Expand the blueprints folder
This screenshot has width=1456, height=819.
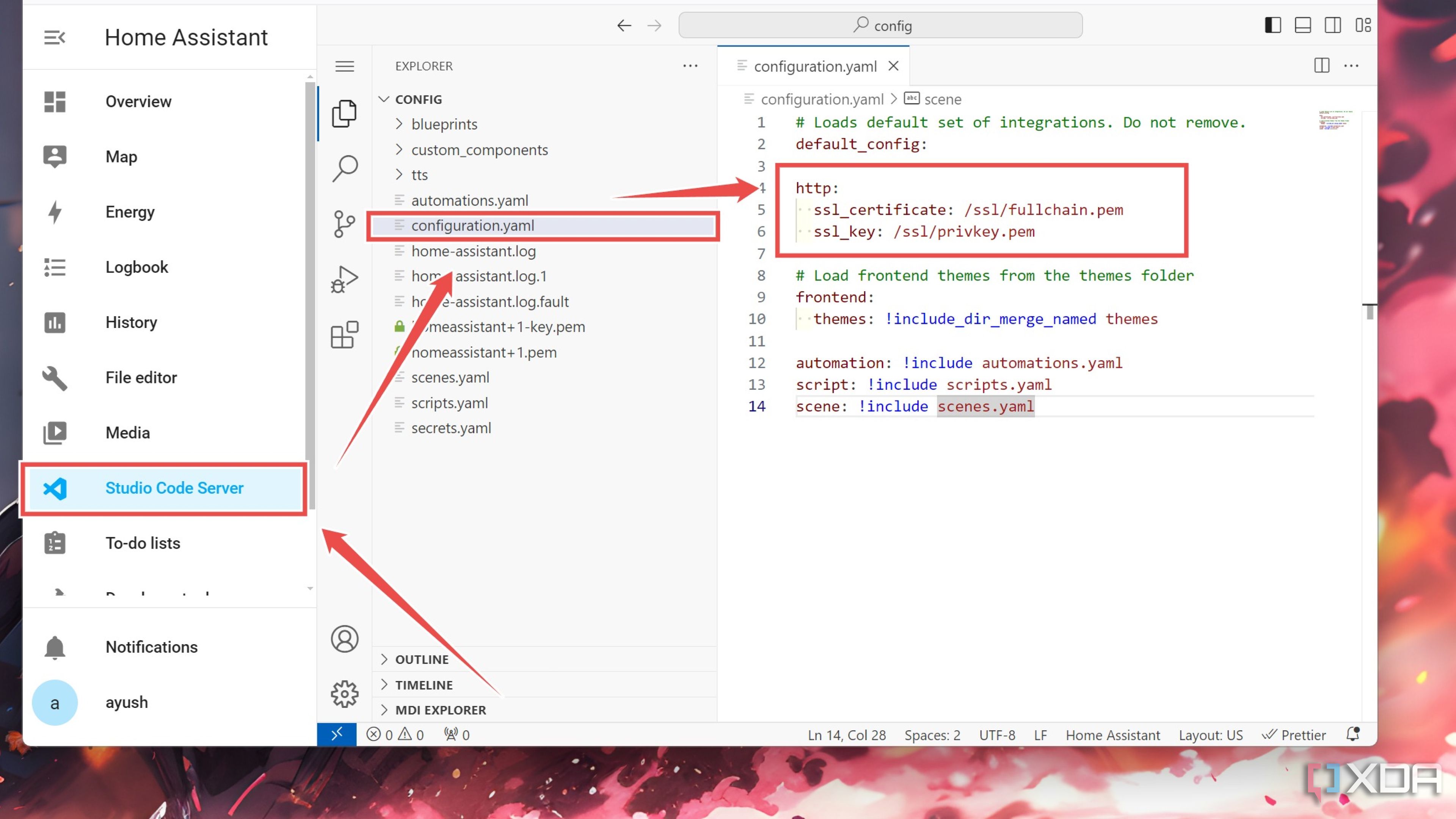(444, 124)
